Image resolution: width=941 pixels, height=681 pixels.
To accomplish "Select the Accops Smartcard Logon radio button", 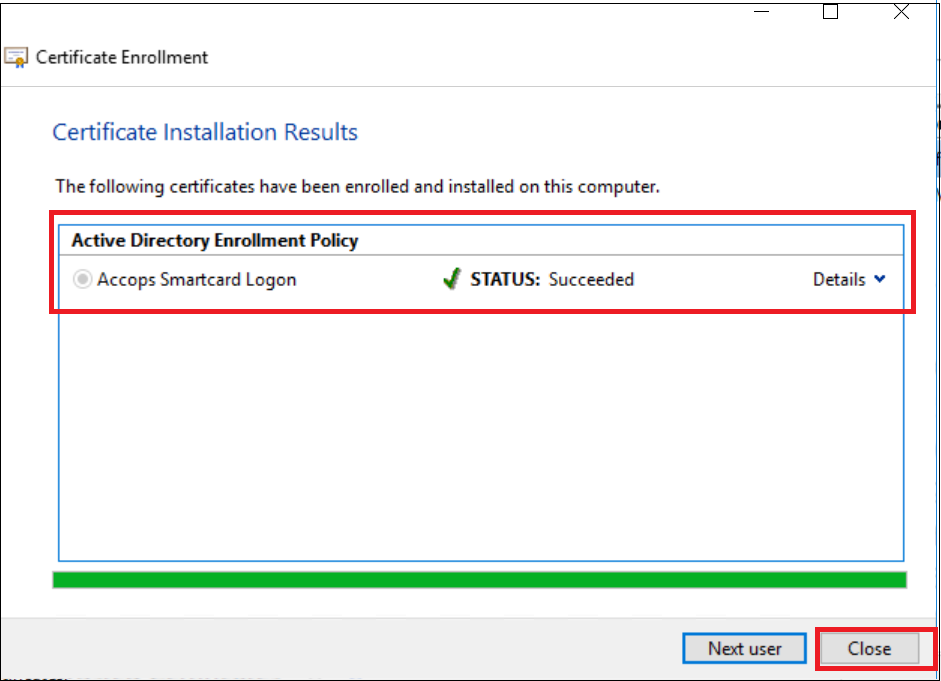I will point(82,280).
